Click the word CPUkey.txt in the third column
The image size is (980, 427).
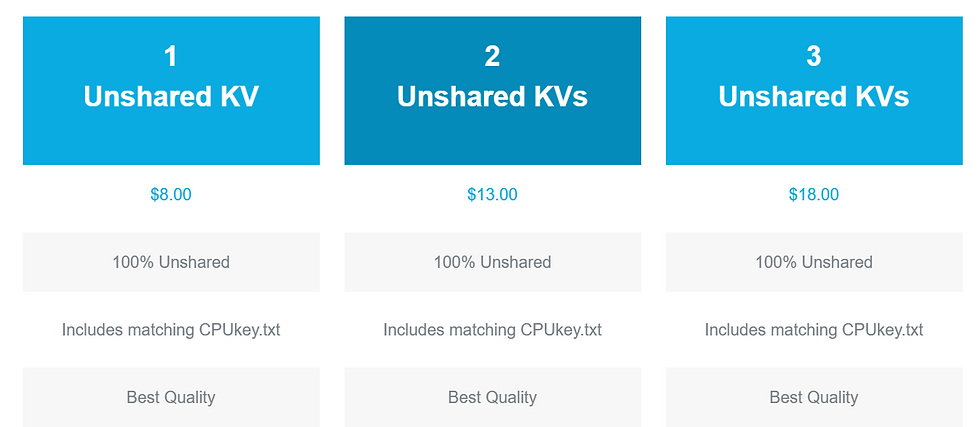(882, 330)
